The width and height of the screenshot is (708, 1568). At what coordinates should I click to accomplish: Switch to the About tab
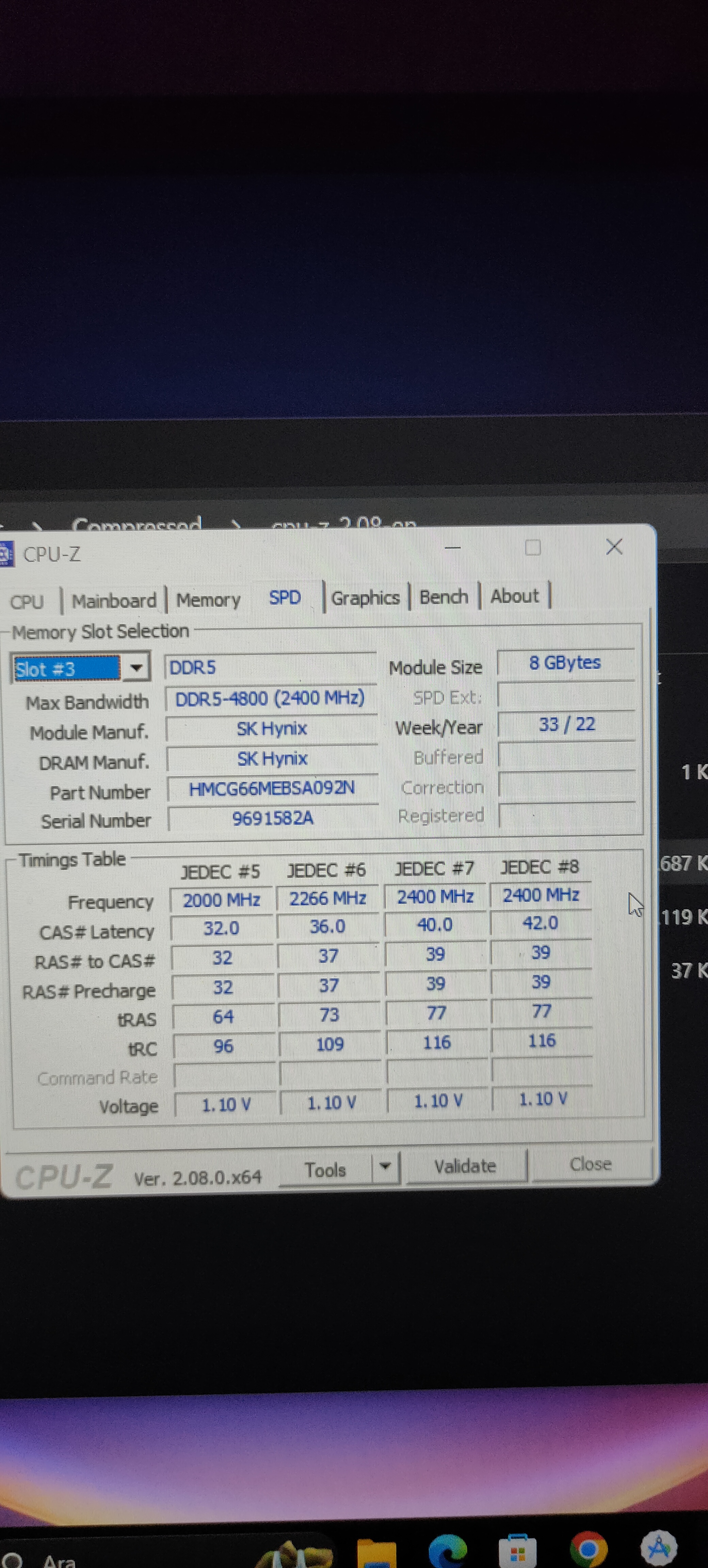pyautogui.click(x=514, y=596)
